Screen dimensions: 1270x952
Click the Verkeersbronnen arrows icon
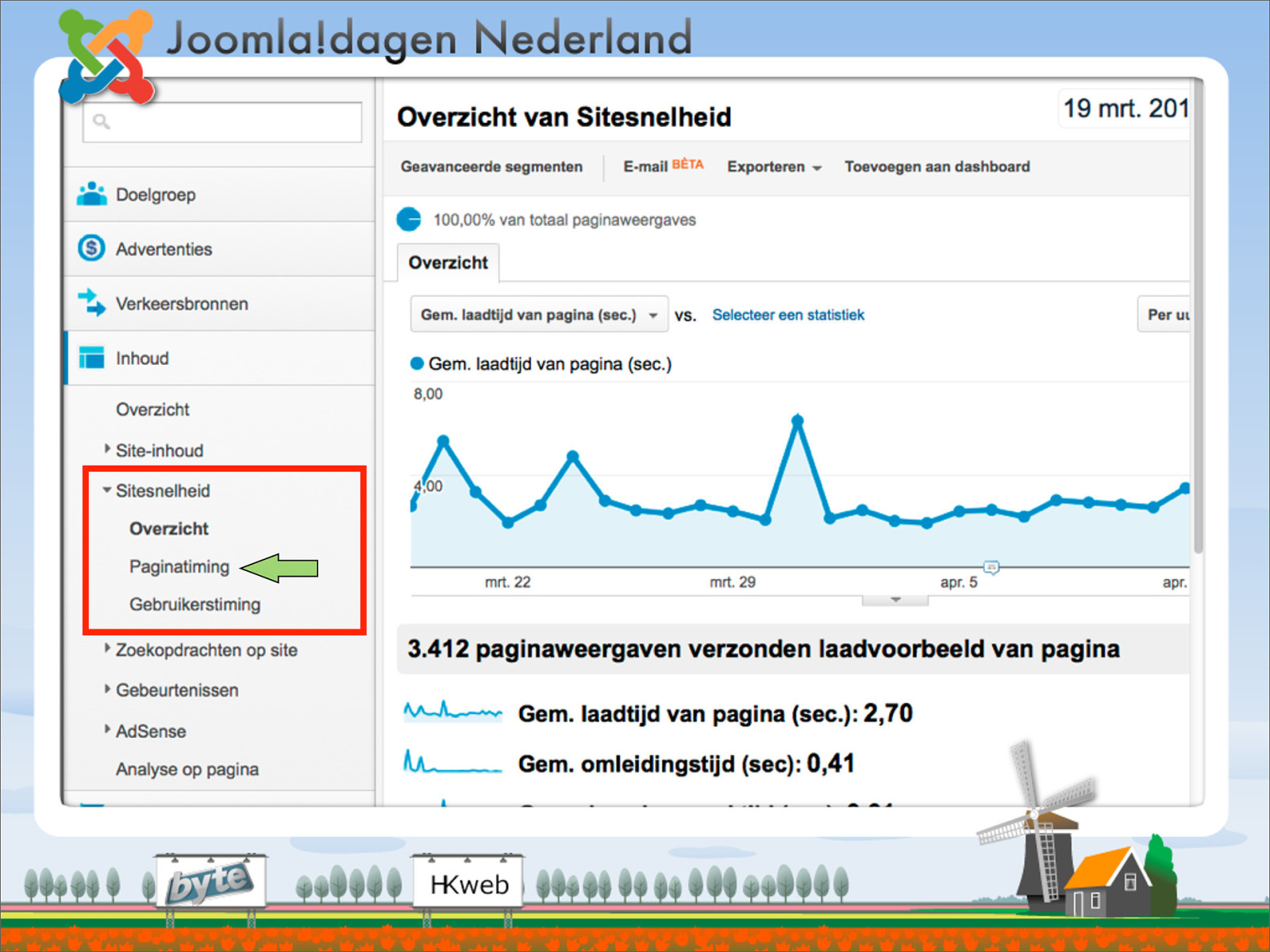(x=91, y=302)
